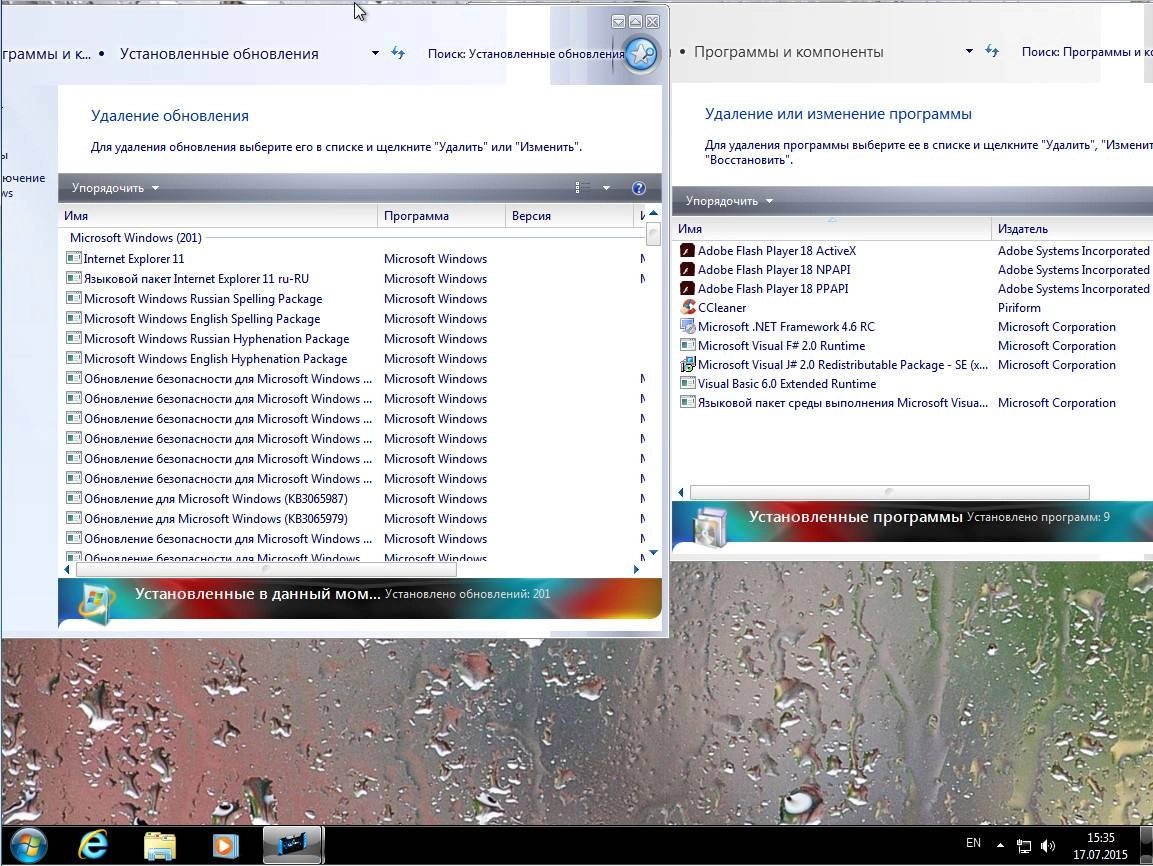This screenshot has height=866, width=1153.
Task: Click the network tray icon
Action: pos(1024,846)
